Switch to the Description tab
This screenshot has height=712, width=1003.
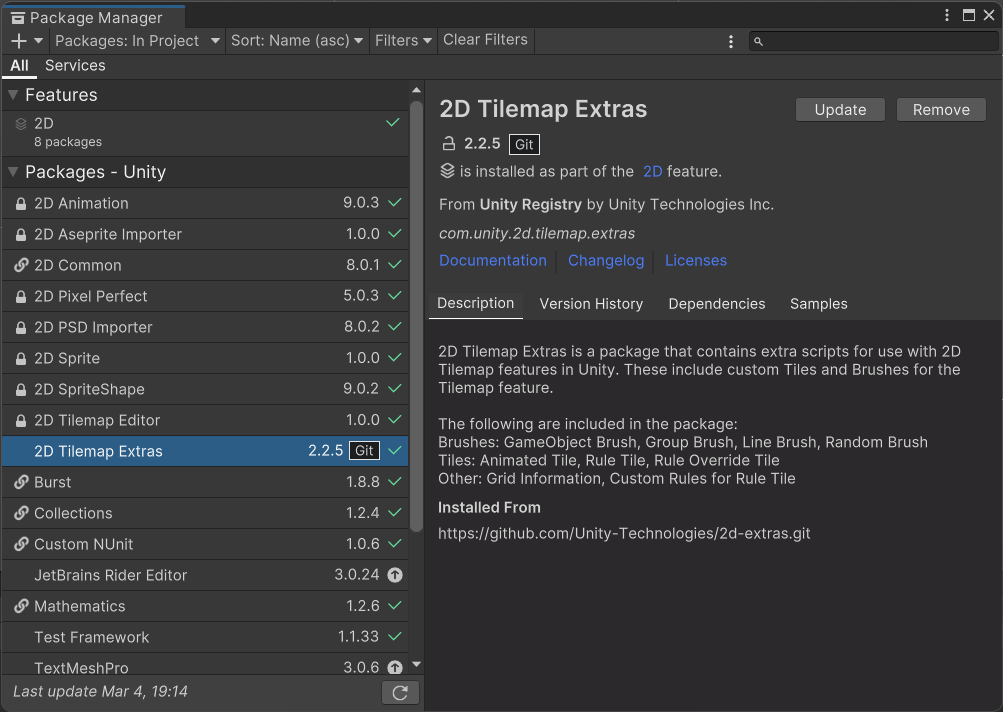[475, 304]
